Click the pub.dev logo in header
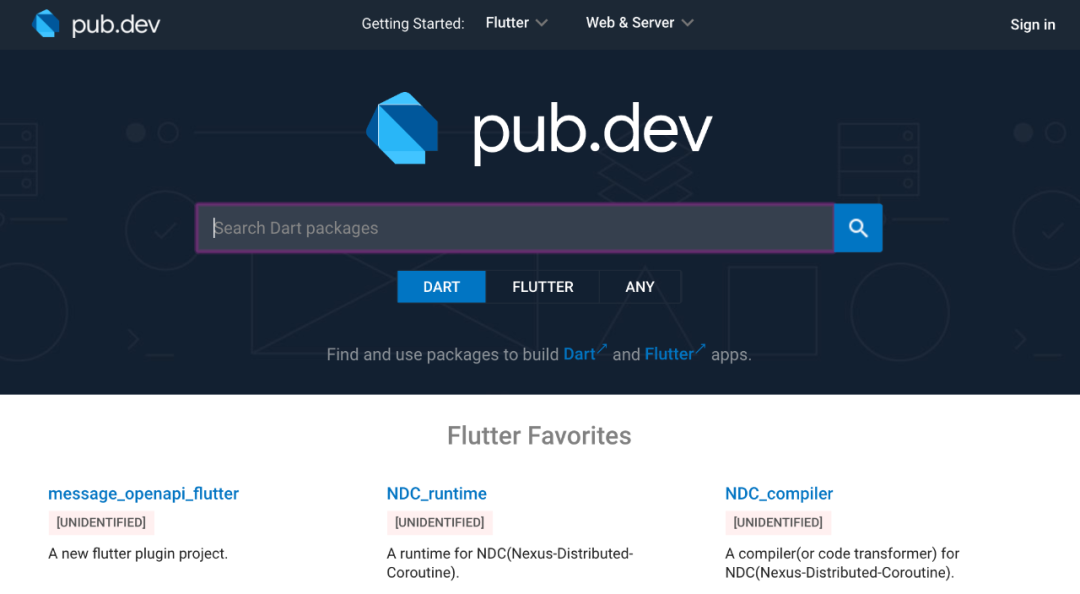This screenshot has height=594, width=1080. click(x=96, y=24)
